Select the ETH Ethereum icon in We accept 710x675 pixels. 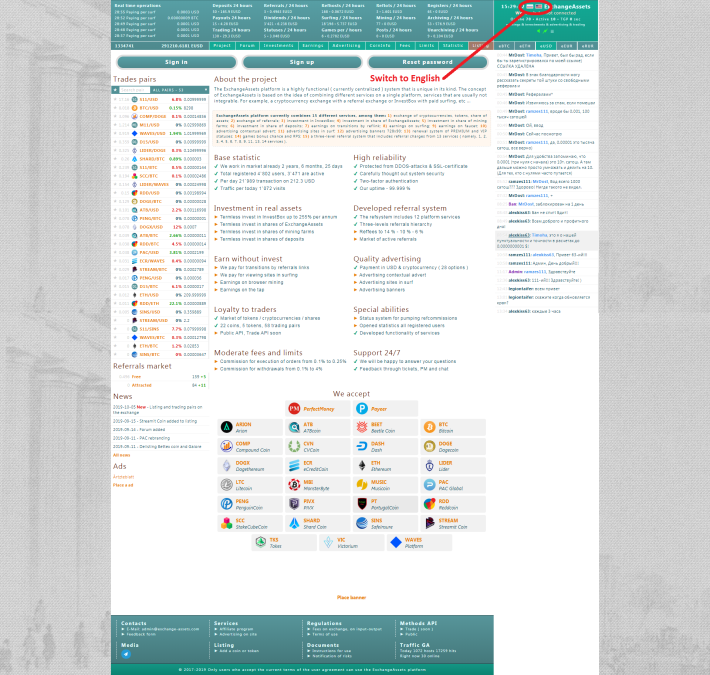coord(362,465)
